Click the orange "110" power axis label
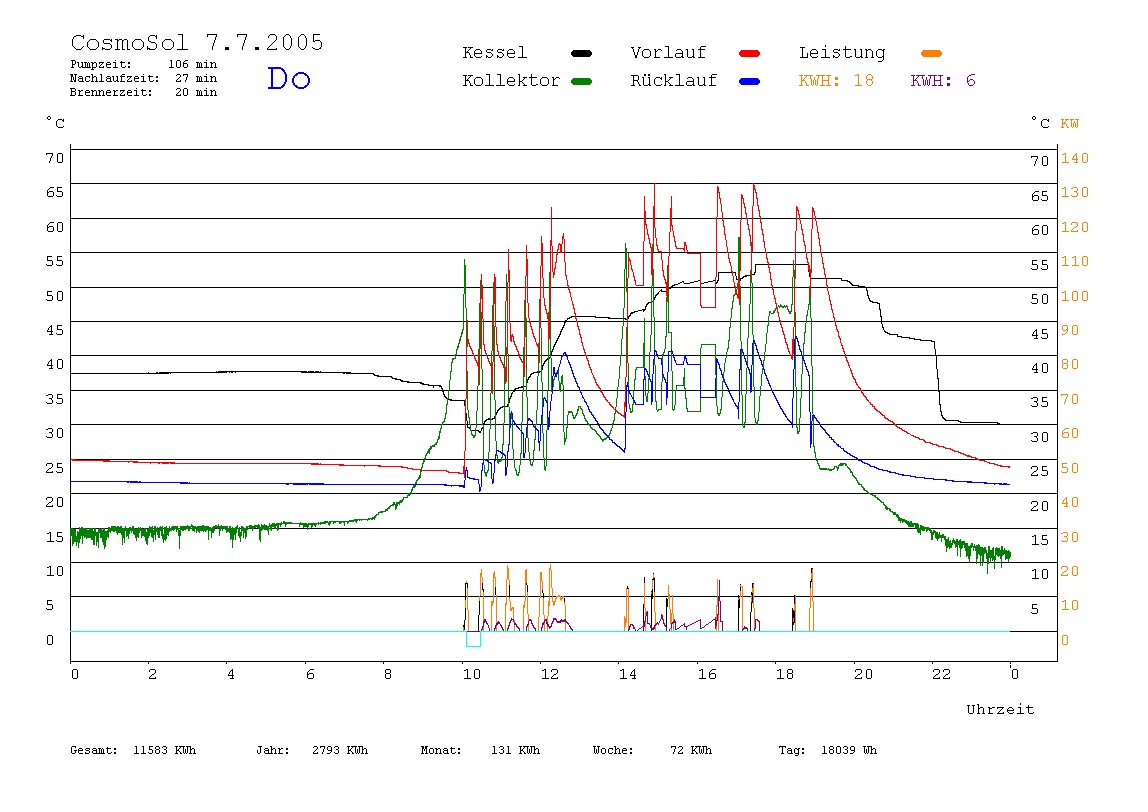 (x=1075, y=261)
